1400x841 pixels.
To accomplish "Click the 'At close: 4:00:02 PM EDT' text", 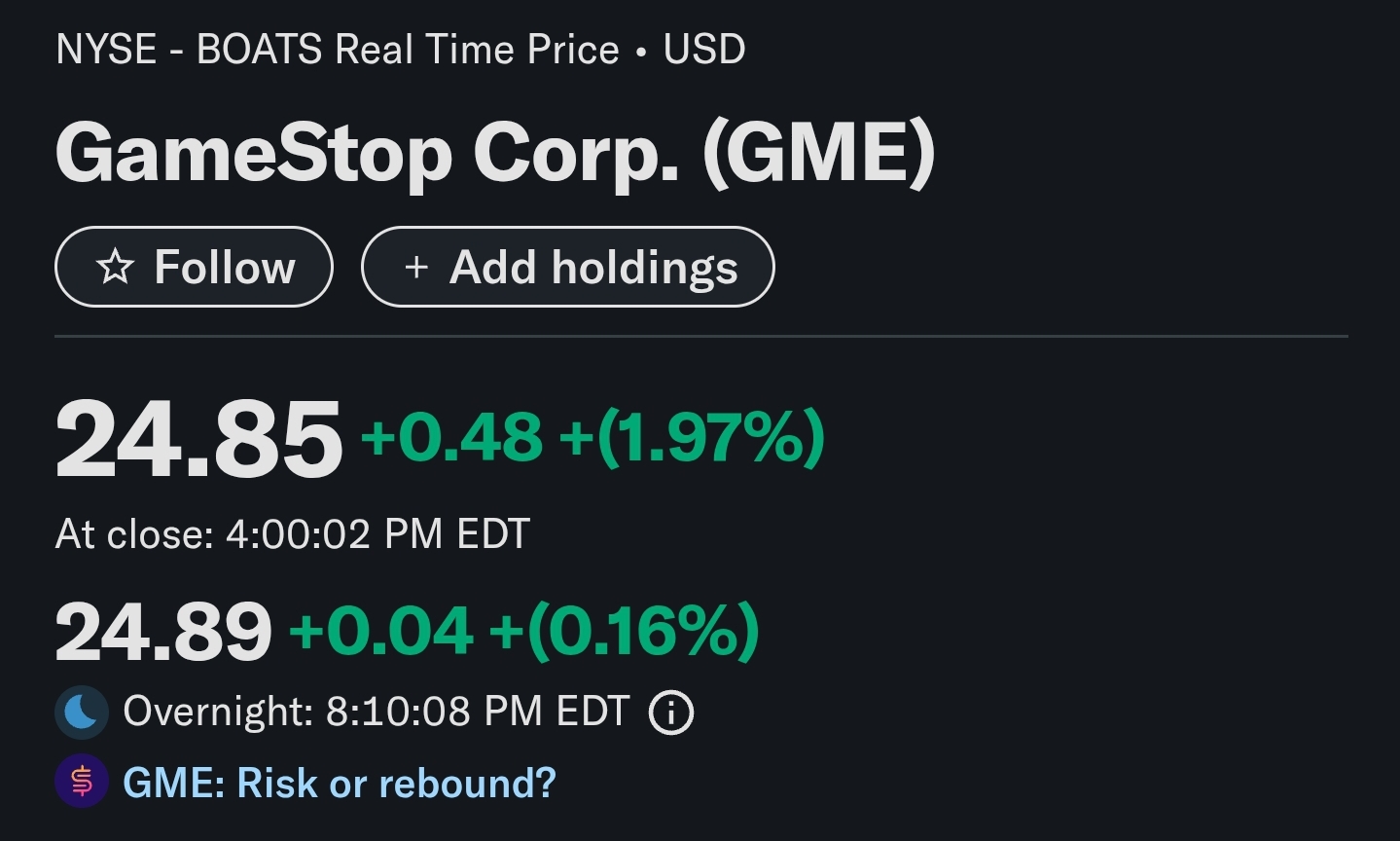I will 292,534.
